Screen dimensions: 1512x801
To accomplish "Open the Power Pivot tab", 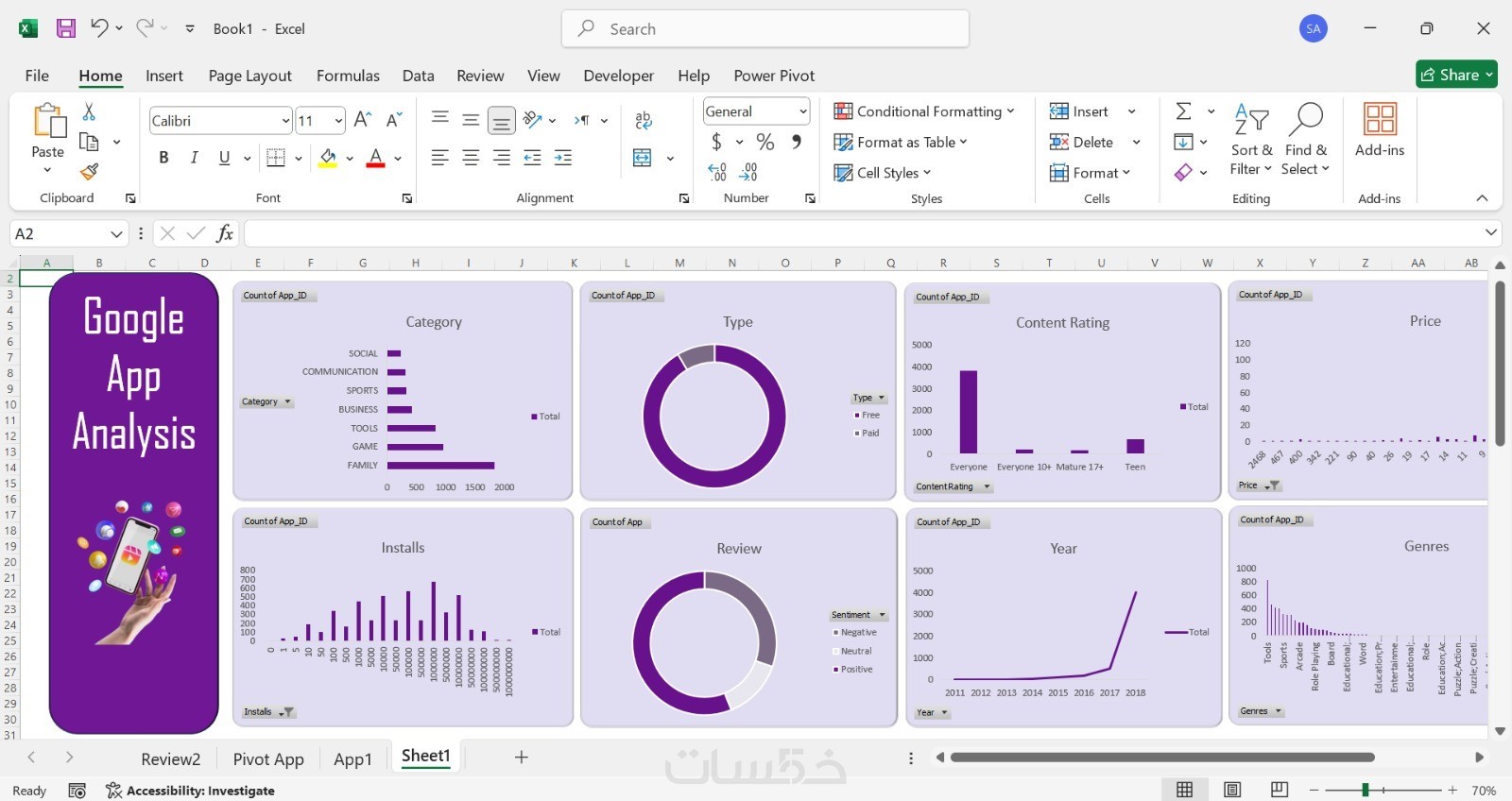I will (x=774, y=76).
